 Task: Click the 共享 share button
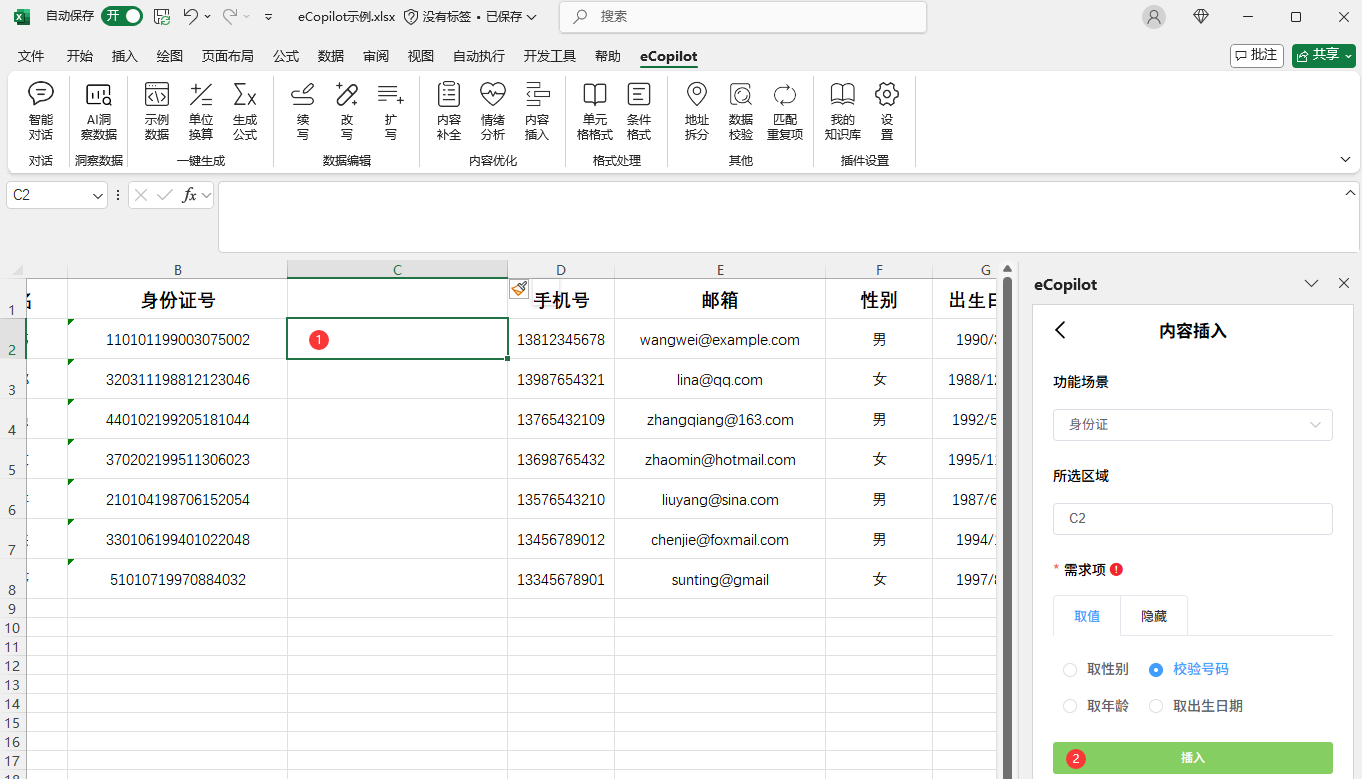coord(1323,55)
